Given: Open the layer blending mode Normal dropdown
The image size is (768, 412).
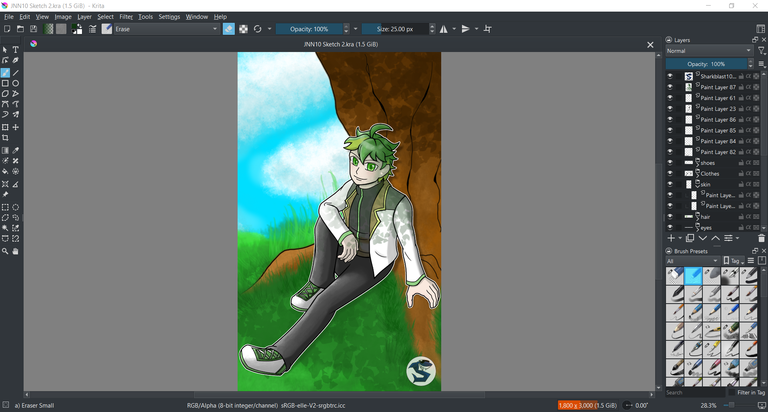Looking at the screenshot, I should [x=709, y=50].
